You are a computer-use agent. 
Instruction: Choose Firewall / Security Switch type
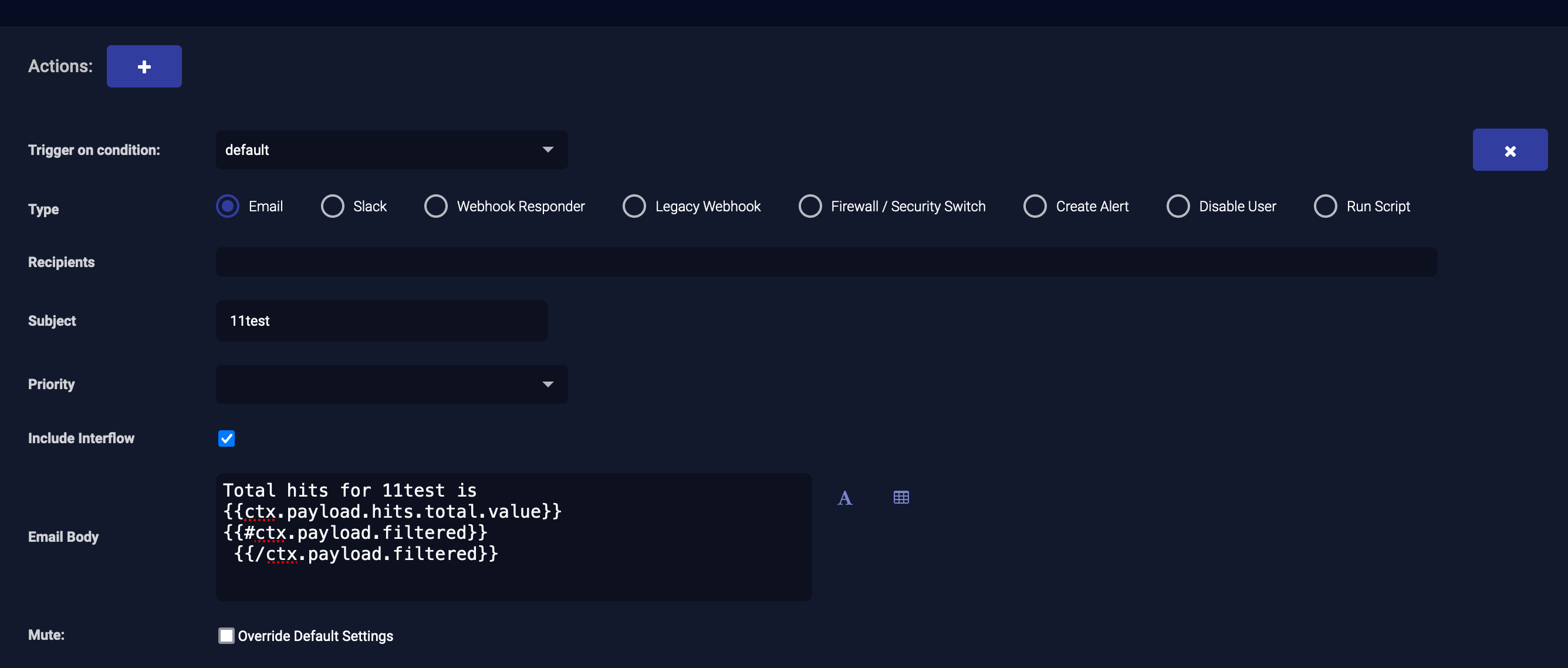[x=810, y=207]
